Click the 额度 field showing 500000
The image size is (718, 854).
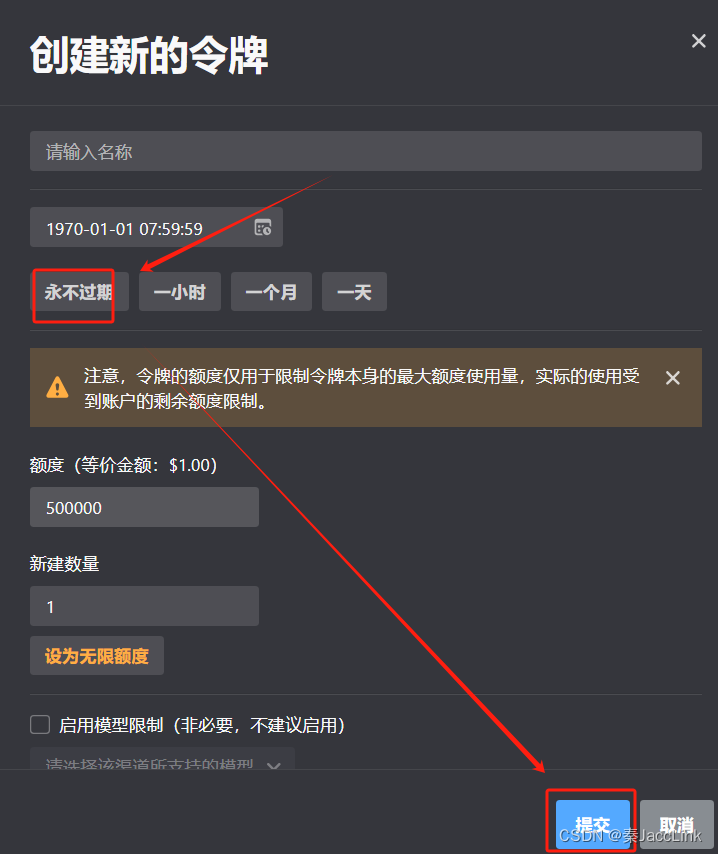[x=144, y=507]
